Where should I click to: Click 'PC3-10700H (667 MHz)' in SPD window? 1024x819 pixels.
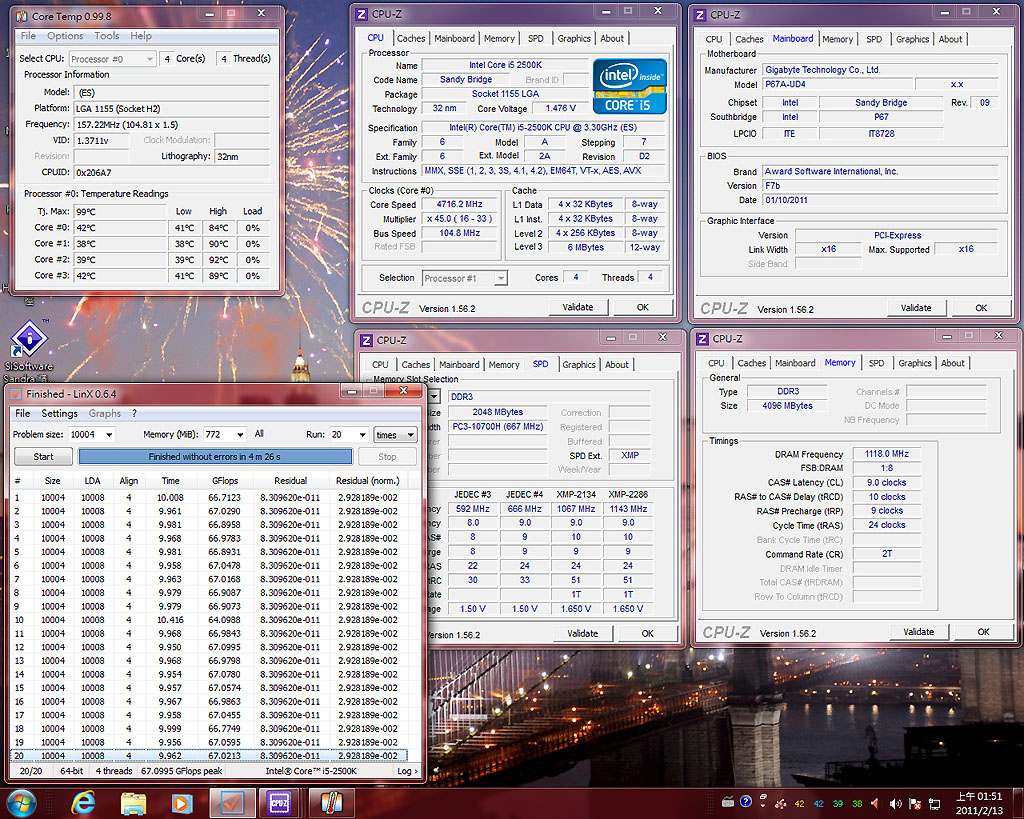pyautogui.click(x=498, y=426)
